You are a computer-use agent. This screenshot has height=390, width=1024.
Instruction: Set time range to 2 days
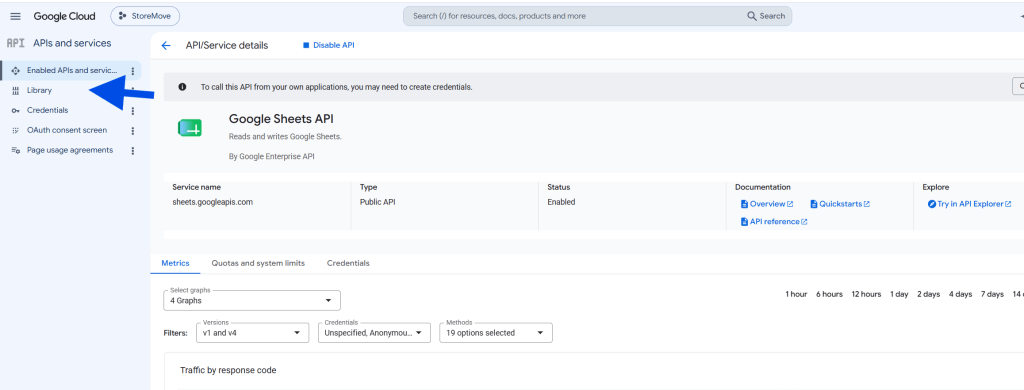tap(929, 295)
